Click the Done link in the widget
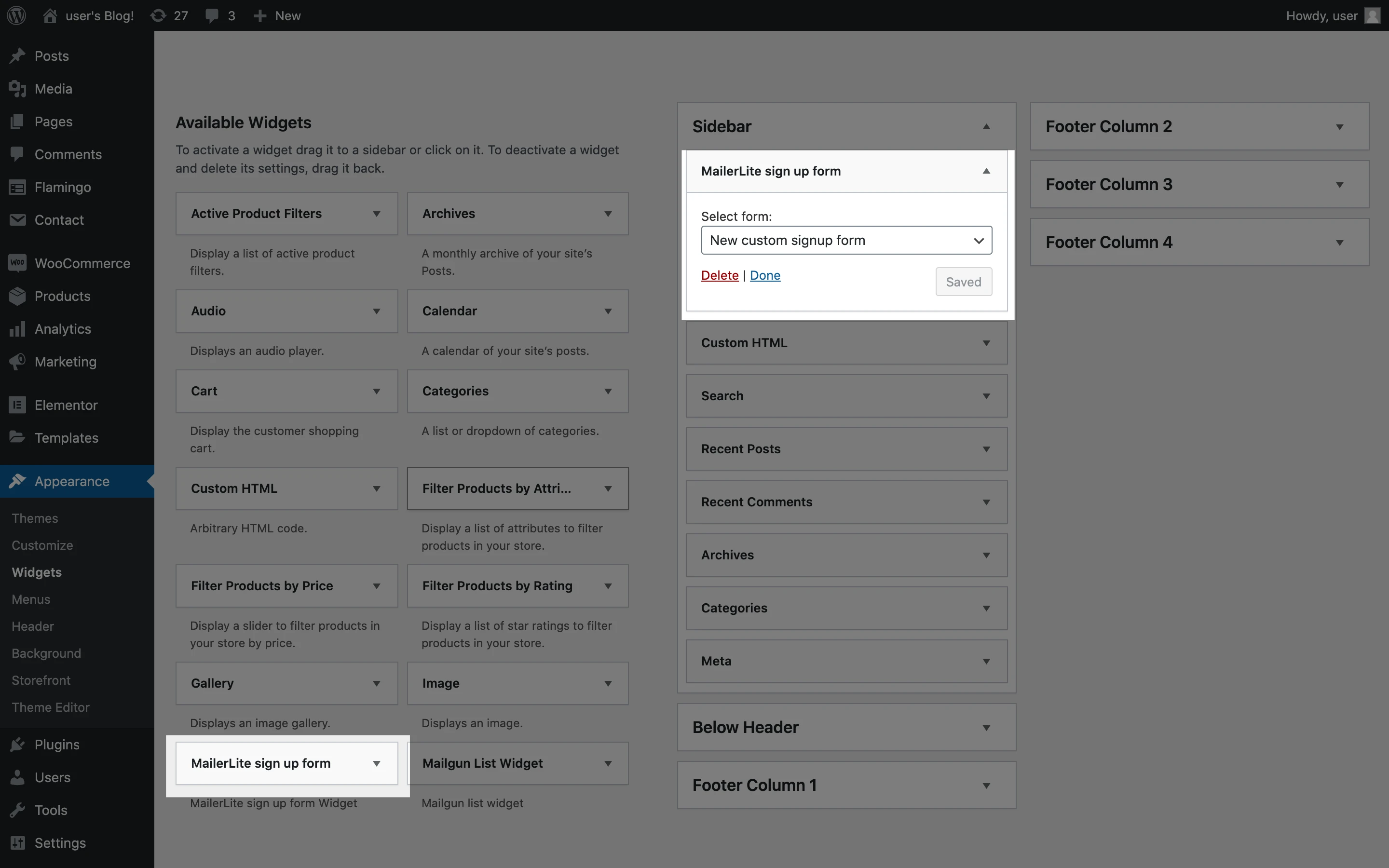 click(764, 275)
